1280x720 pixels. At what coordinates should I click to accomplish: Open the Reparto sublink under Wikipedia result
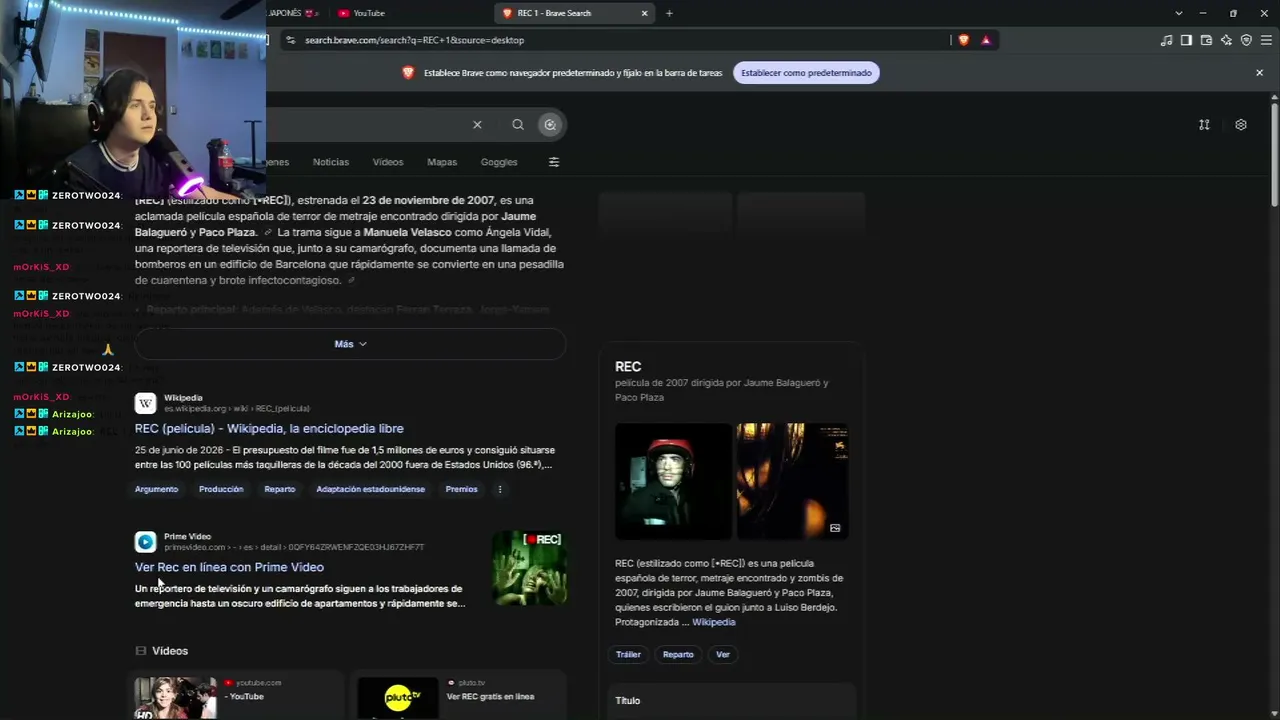pos(280,489)
